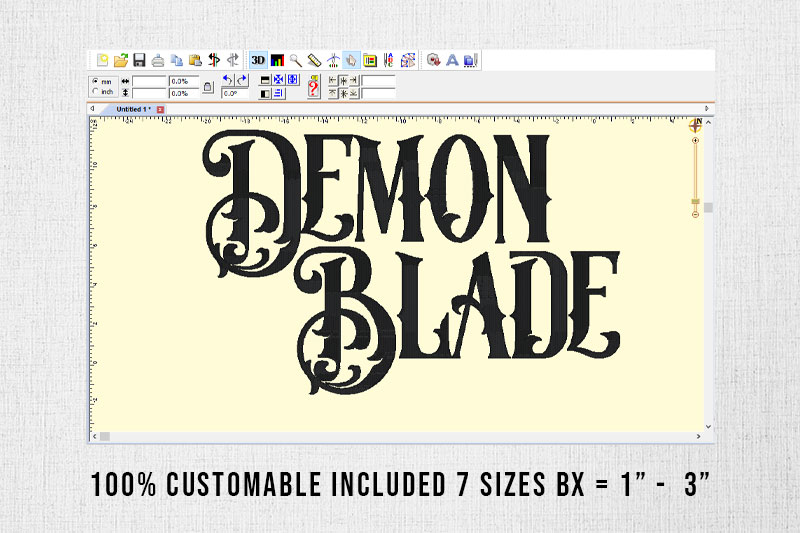The width and height of the screenshot is (800, 533).
Task: Click the rotation angle field showing 0.0°
Action: click(x=235, y=93)
